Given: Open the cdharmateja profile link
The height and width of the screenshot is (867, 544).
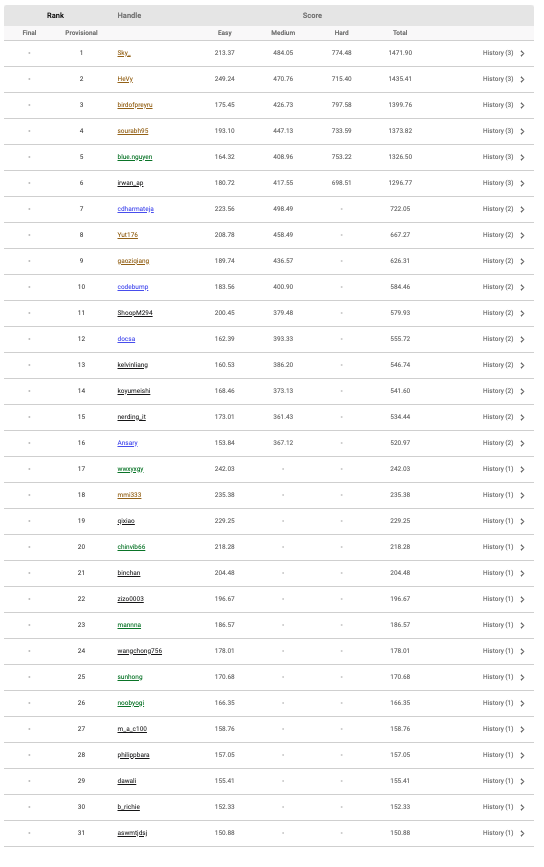Looking at the screenshot, I should (x=135, y=209).
